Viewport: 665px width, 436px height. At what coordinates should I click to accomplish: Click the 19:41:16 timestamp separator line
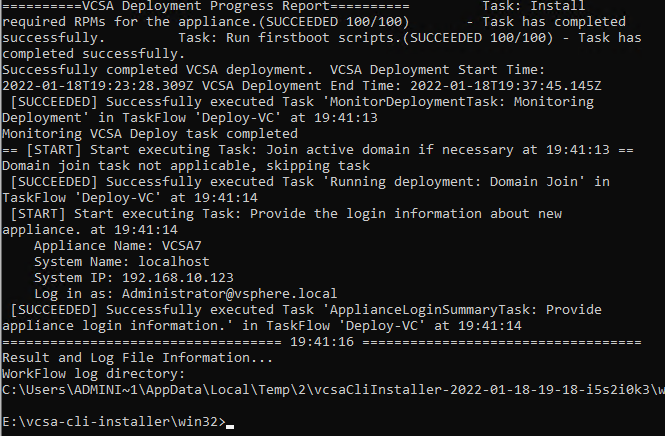(321, 342)
